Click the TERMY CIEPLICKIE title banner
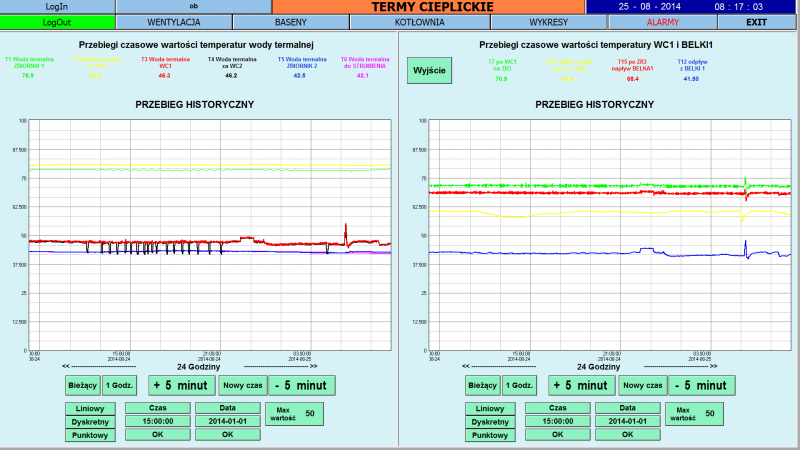This screenshot has width=800, height=450. point(429,7)
